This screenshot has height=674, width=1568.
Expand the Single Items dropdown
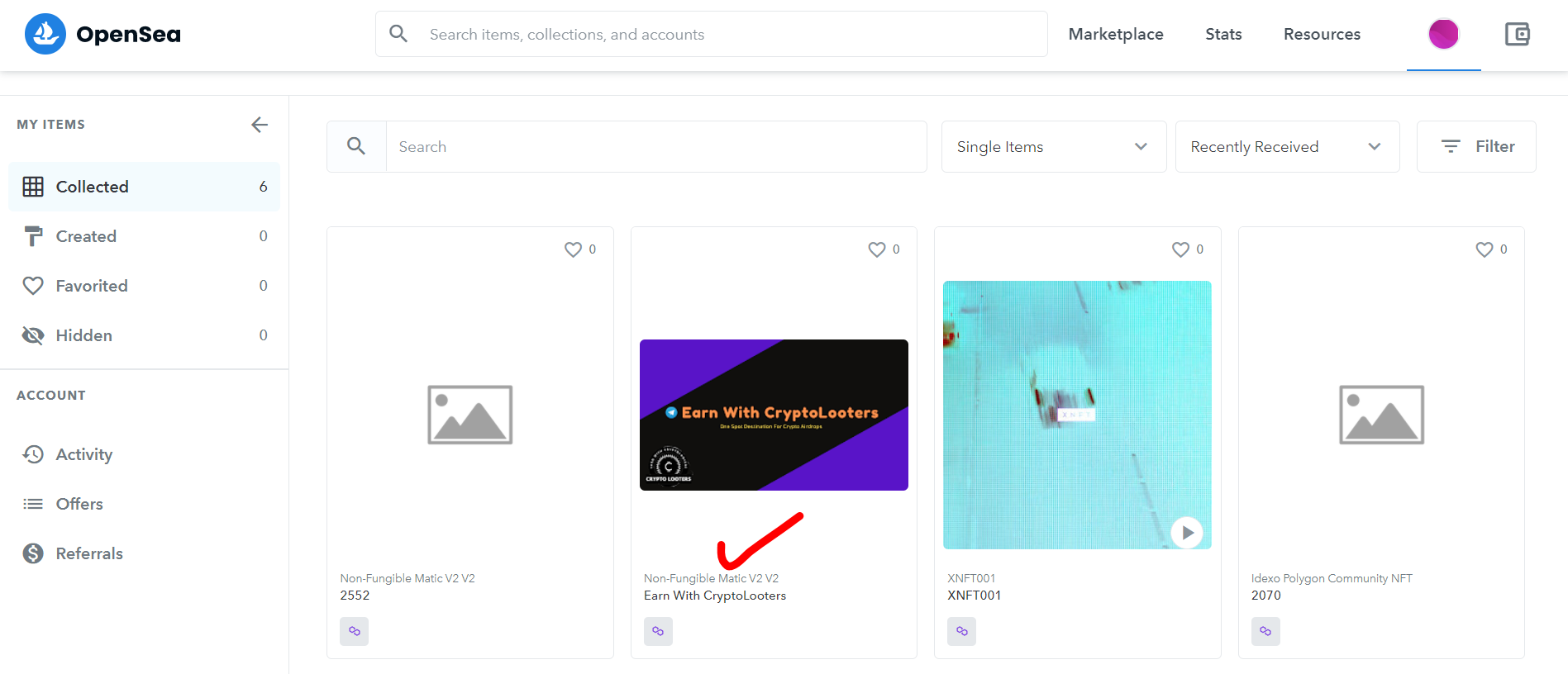coord(1053,147)
